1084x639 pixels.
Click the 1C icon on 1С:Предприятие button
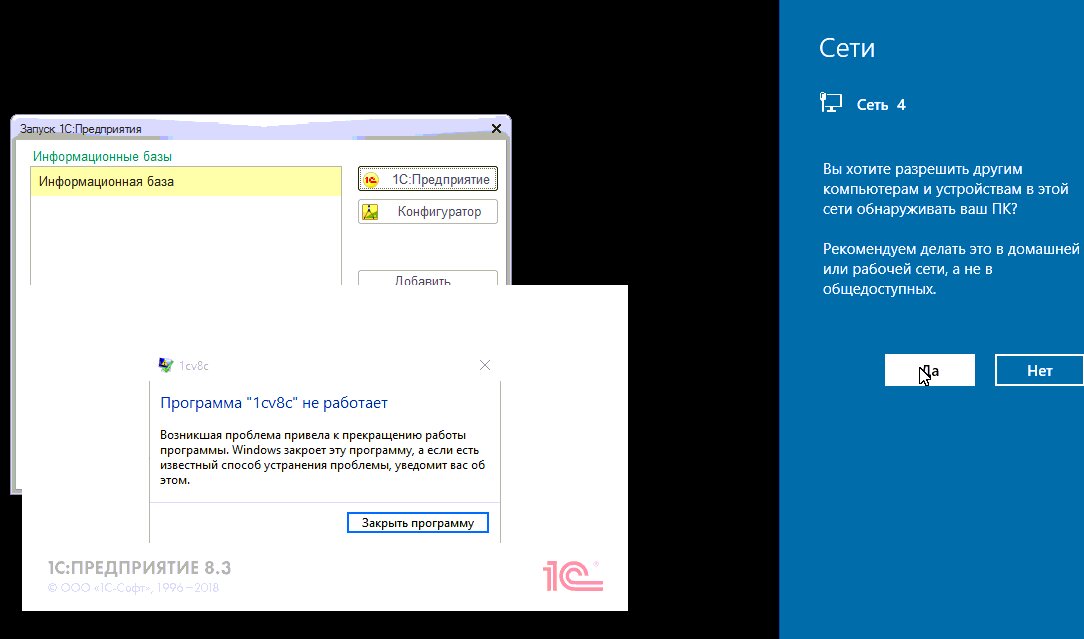tap(371, 180)
